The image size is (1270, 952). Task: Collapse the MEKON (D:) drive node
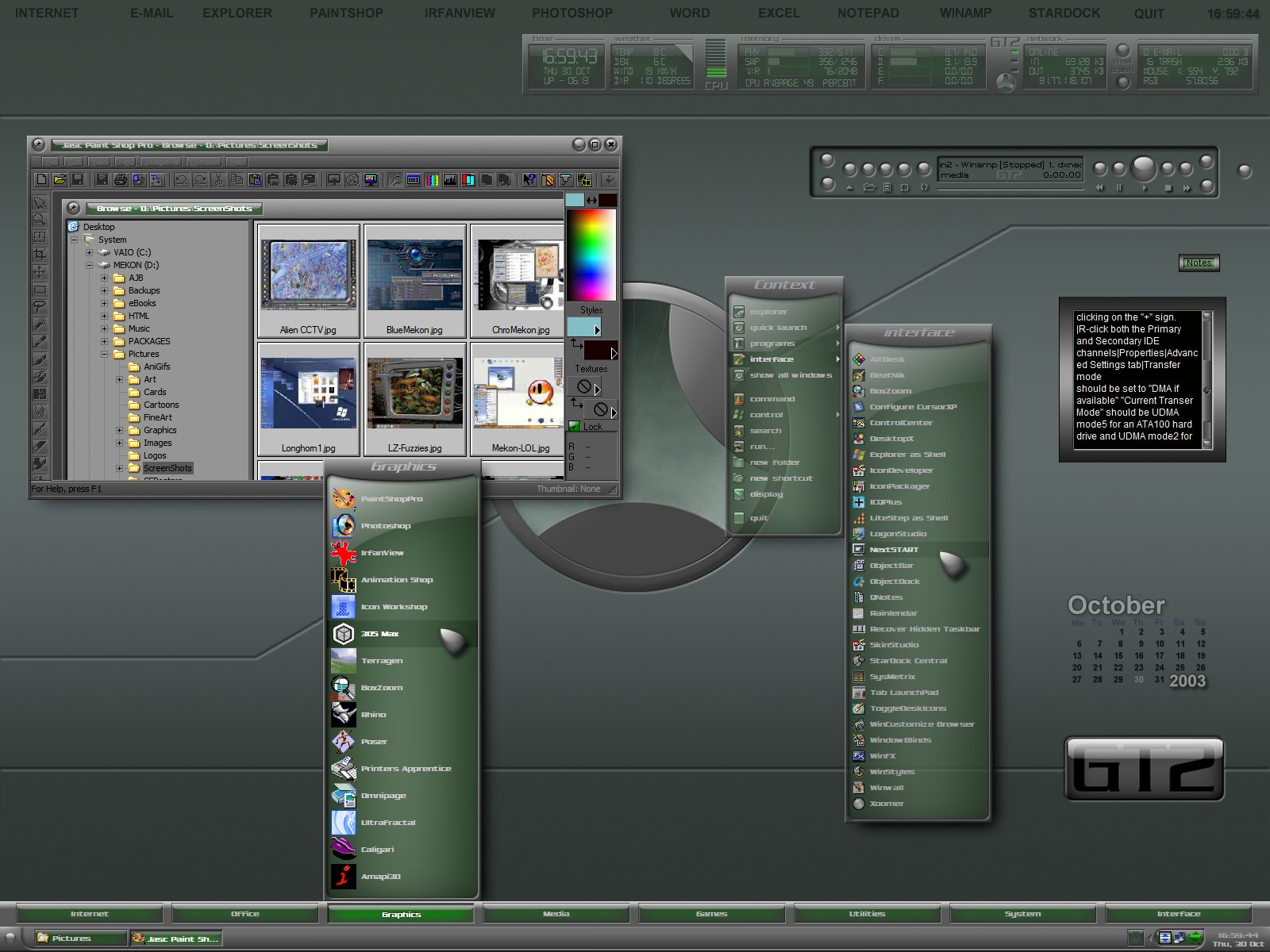(x=89, y=265)
